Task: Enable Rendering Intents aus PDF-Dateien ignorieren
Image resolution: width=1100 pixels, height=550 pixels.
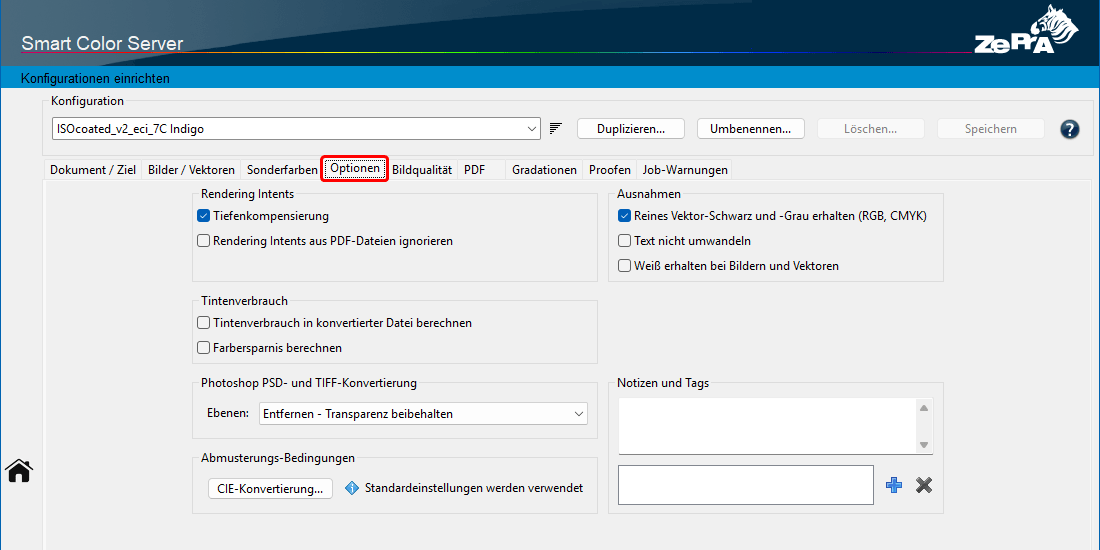Action: click(x=203, y=241)
